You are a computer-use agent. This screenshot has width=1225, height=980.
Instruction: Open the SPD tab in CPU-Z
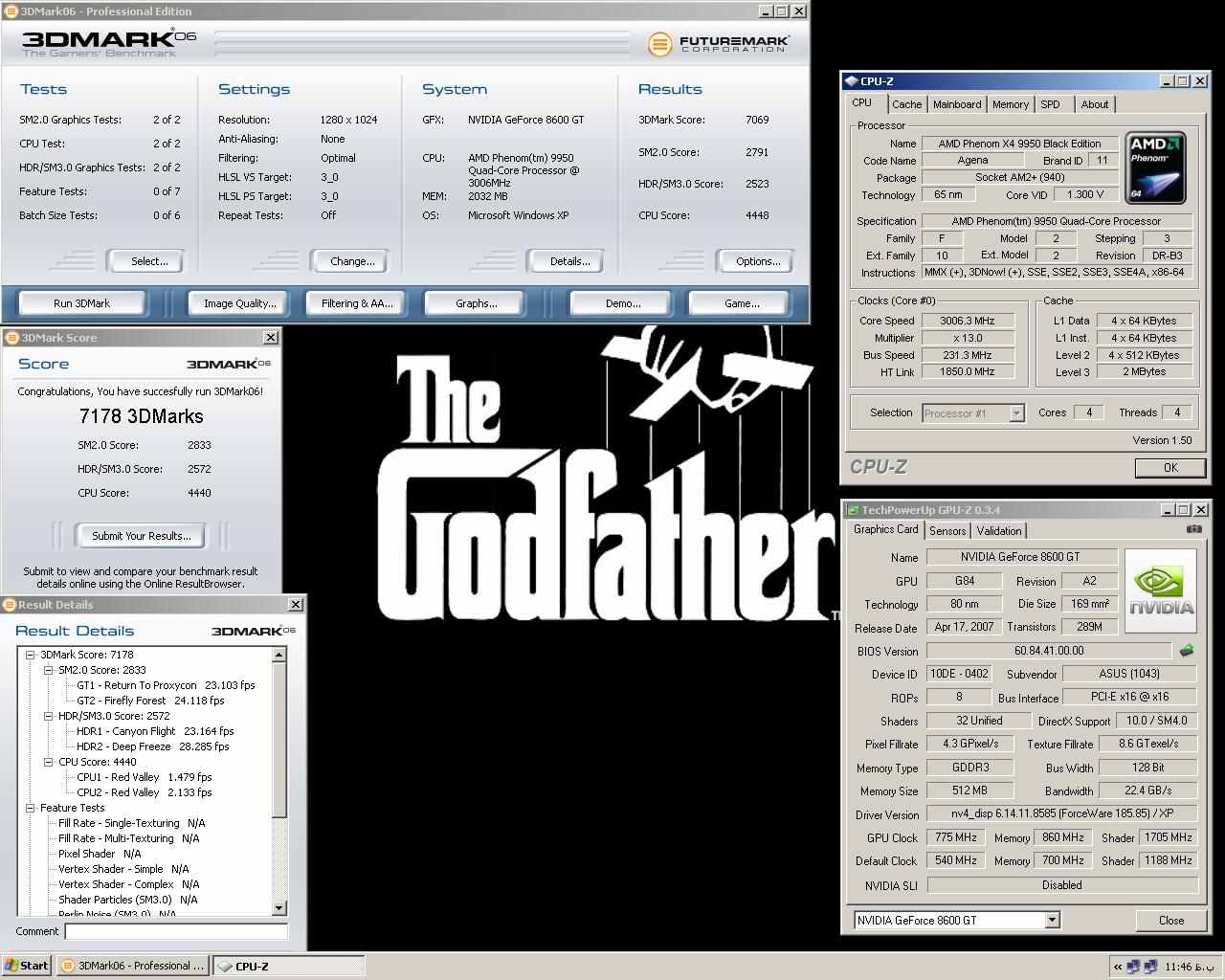(1051, 104)
